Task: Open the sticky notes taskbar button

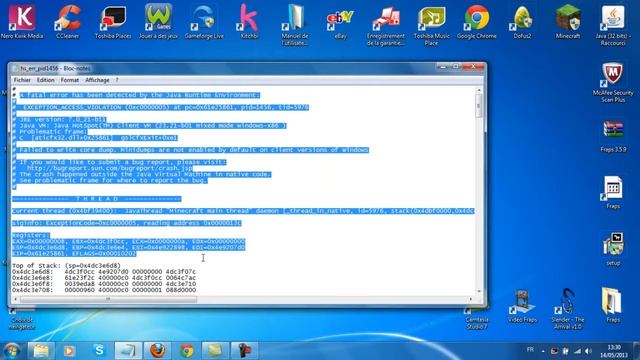Action: (x=216, y=351)
